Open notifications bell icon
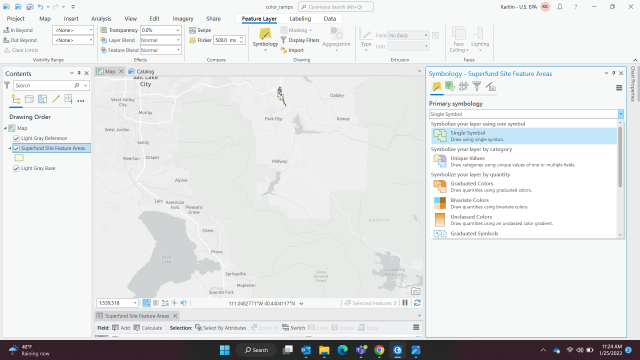 560,7
